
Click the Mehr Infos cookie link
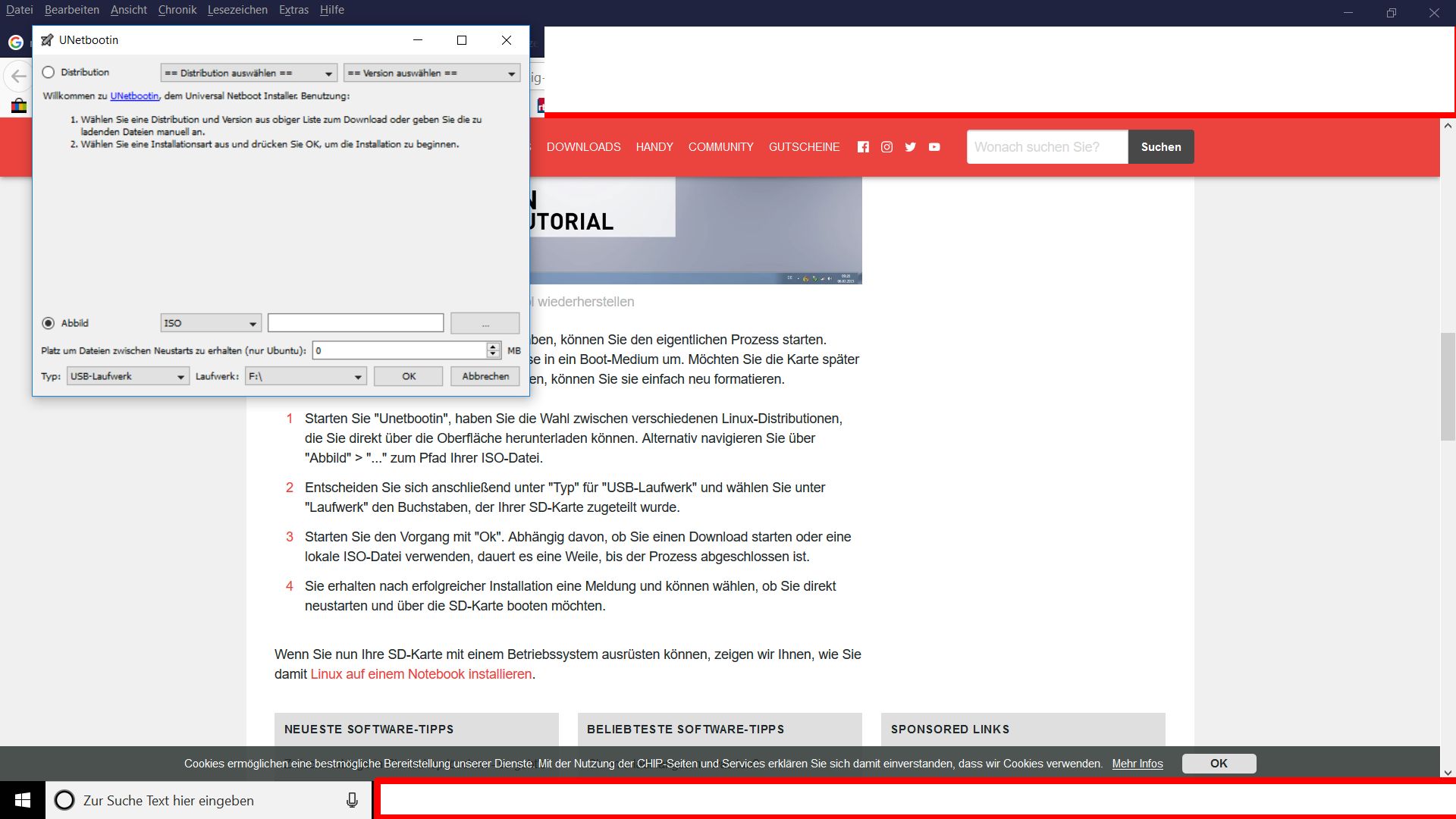point(1137,764)
